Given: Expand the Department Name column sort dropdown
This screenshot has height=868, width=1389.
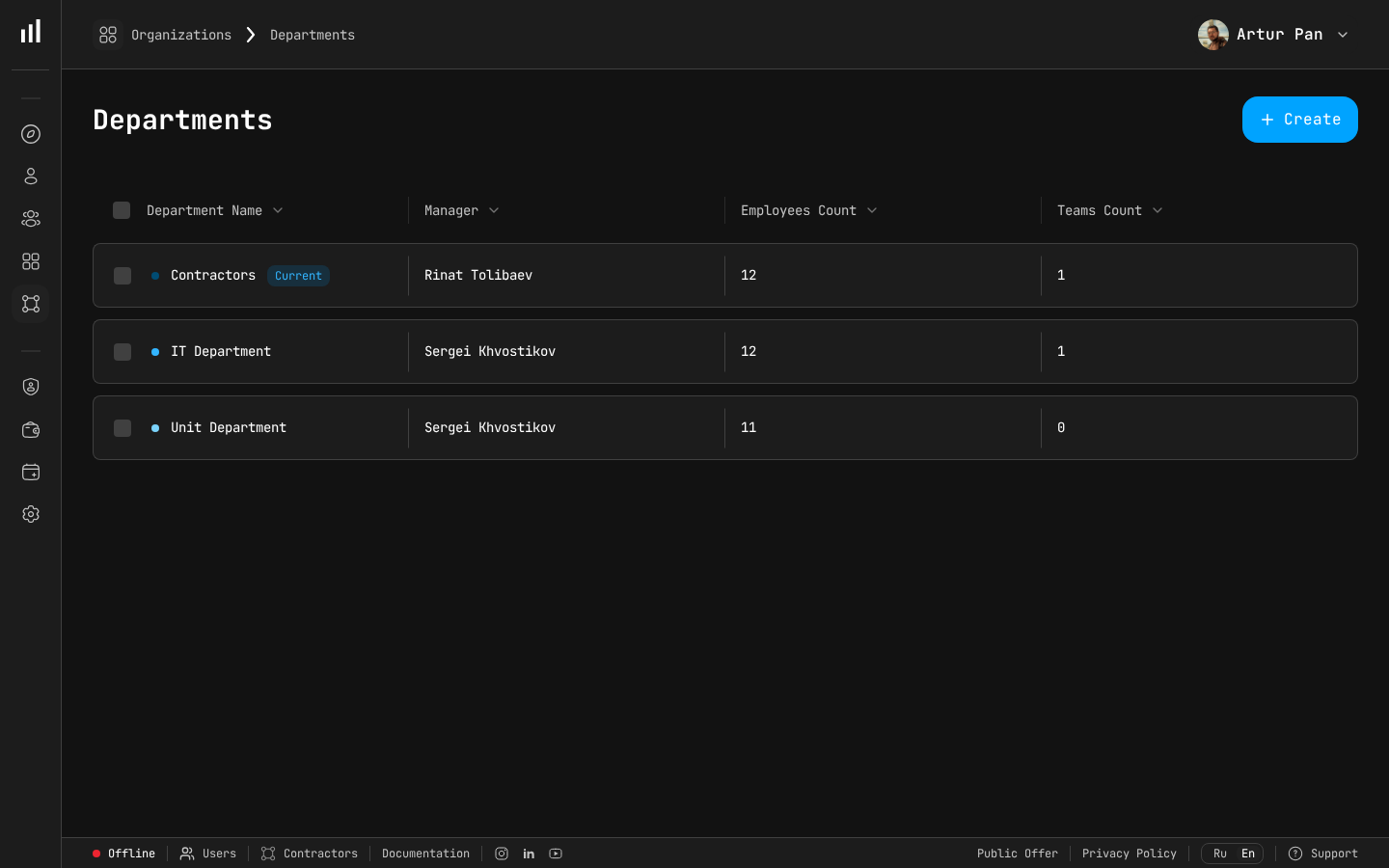Looking at the screenshot, I should (x=278, y=210).
